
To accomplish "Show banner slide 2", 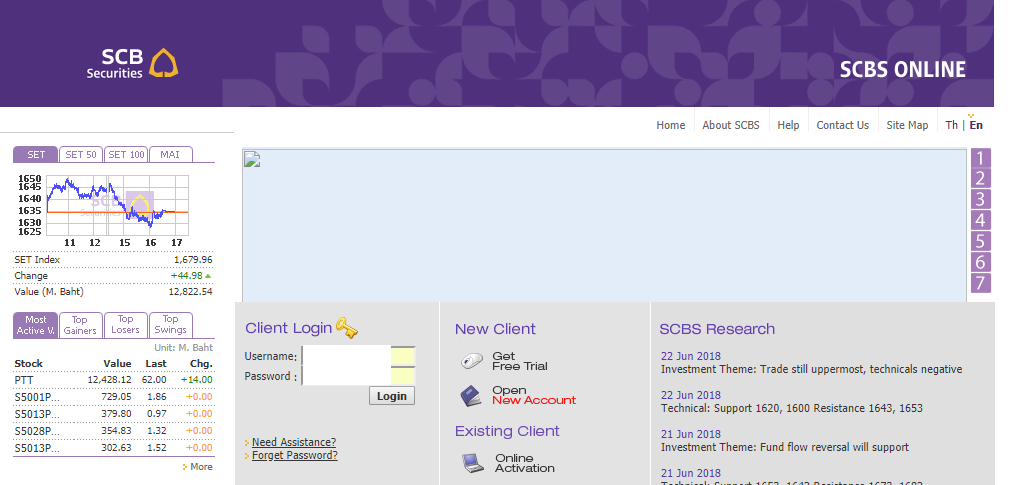I will [981, 179].
